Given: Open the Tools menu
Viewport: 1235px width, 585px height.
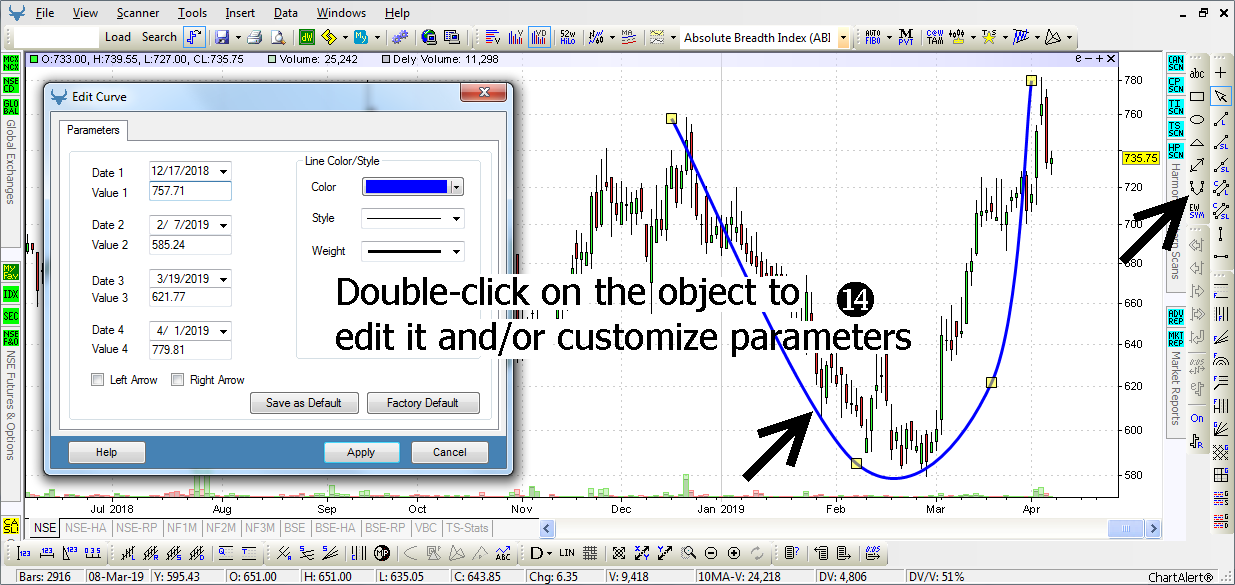Looking at the screenshot, I should [193, 13].
